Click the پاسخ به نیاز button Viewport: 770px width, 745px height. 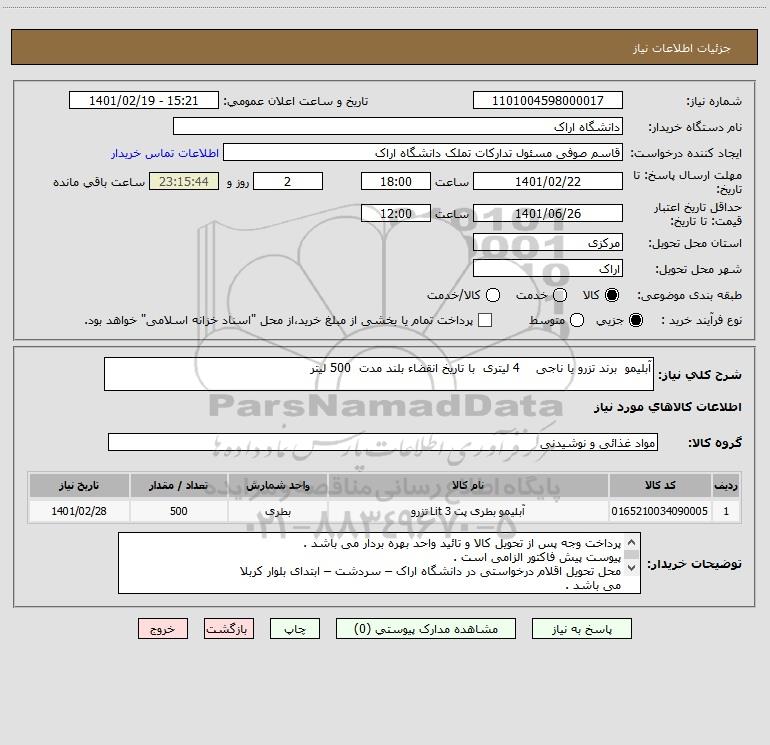coord(582,629)
